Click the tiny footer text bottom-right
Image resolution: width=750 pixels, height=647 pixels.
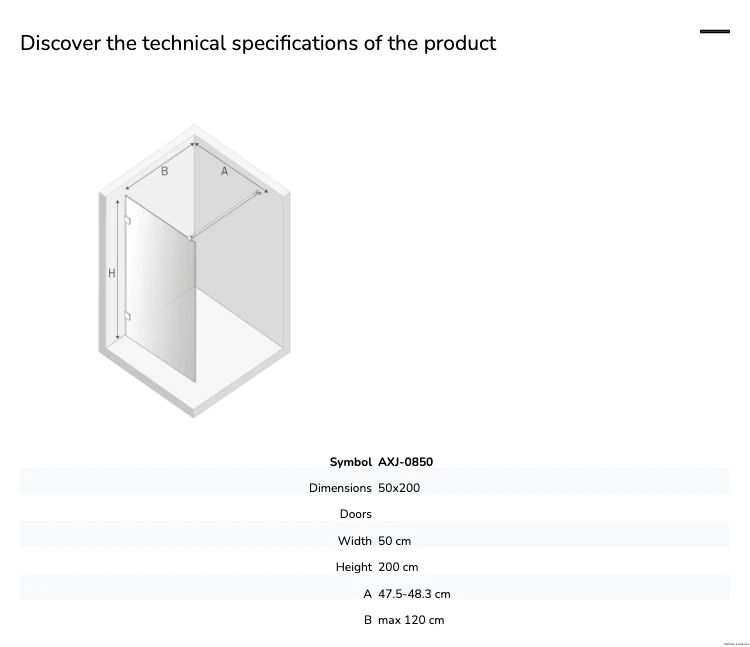click(x=737, y=644)
